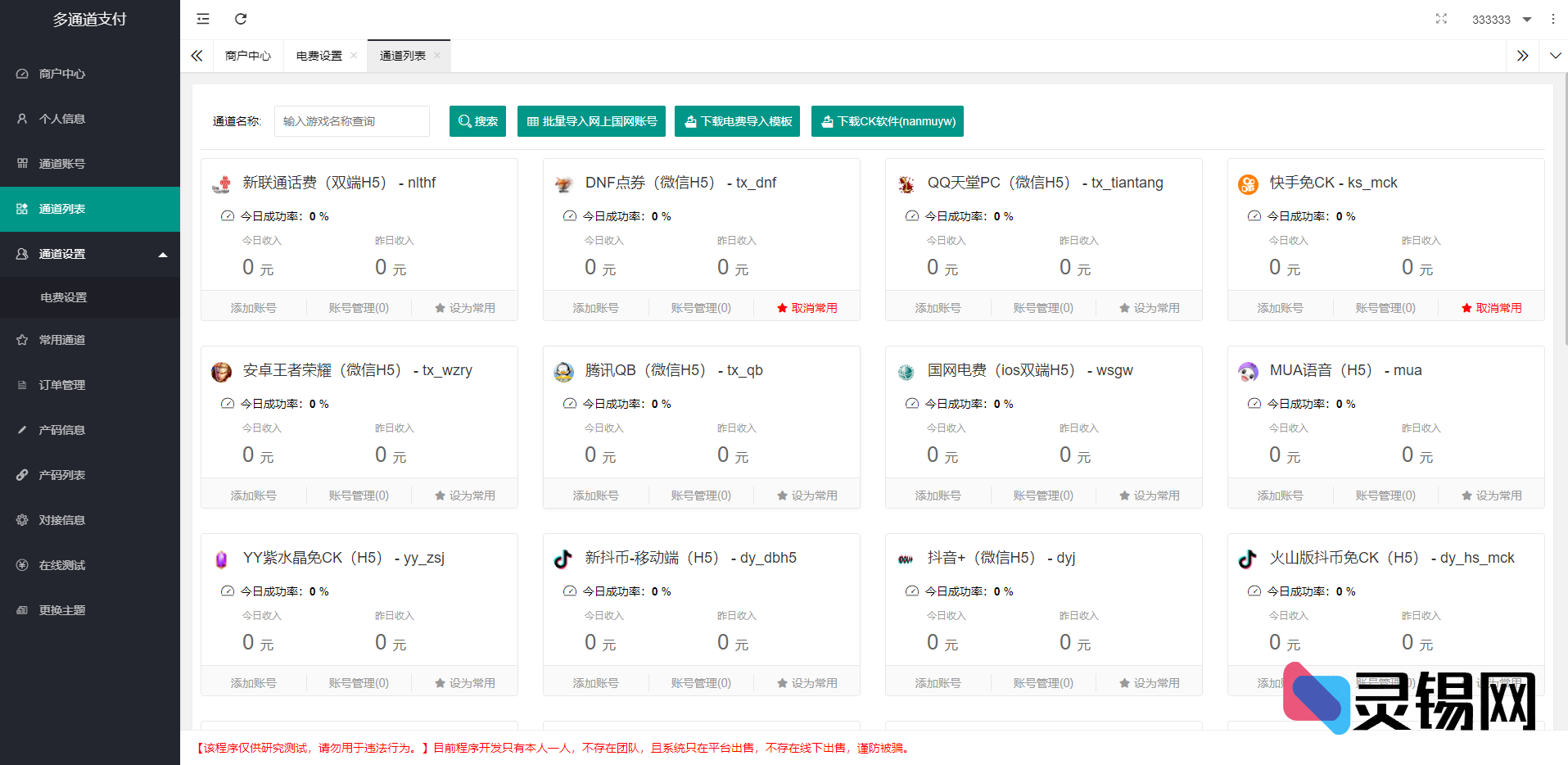Click the 通道名称 search input field
This screenshot has width=1568, height=765.
point(351,120)
